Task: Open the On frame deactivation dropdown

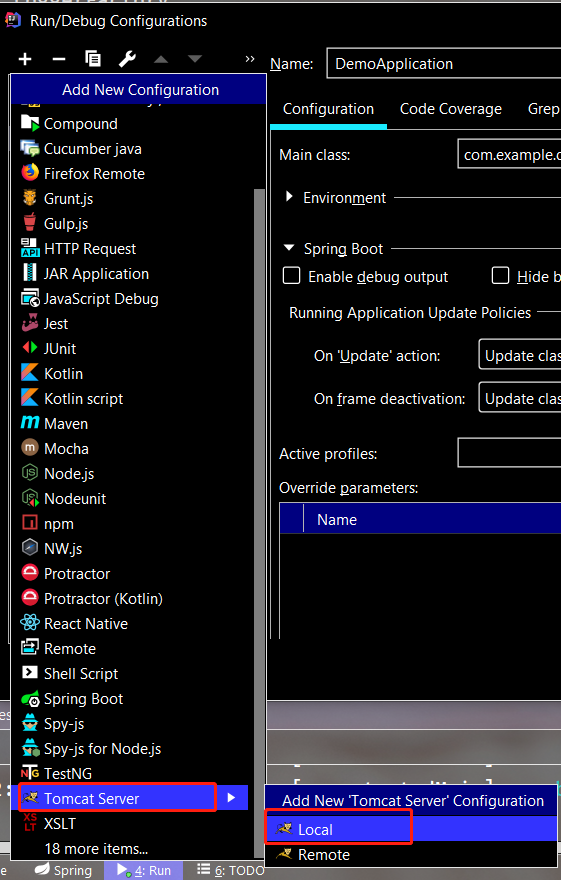Action: pos(519,398)
